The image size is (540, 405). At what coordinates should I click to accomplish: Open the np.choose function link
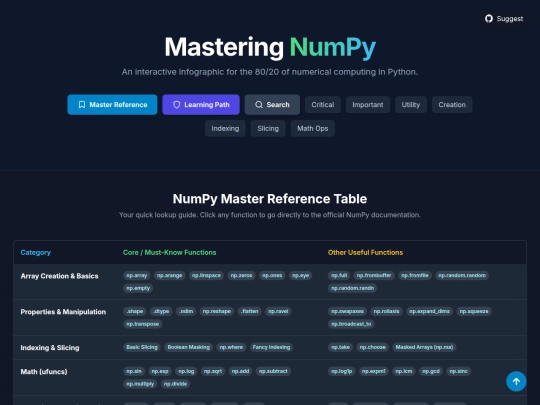click(373, 347)
